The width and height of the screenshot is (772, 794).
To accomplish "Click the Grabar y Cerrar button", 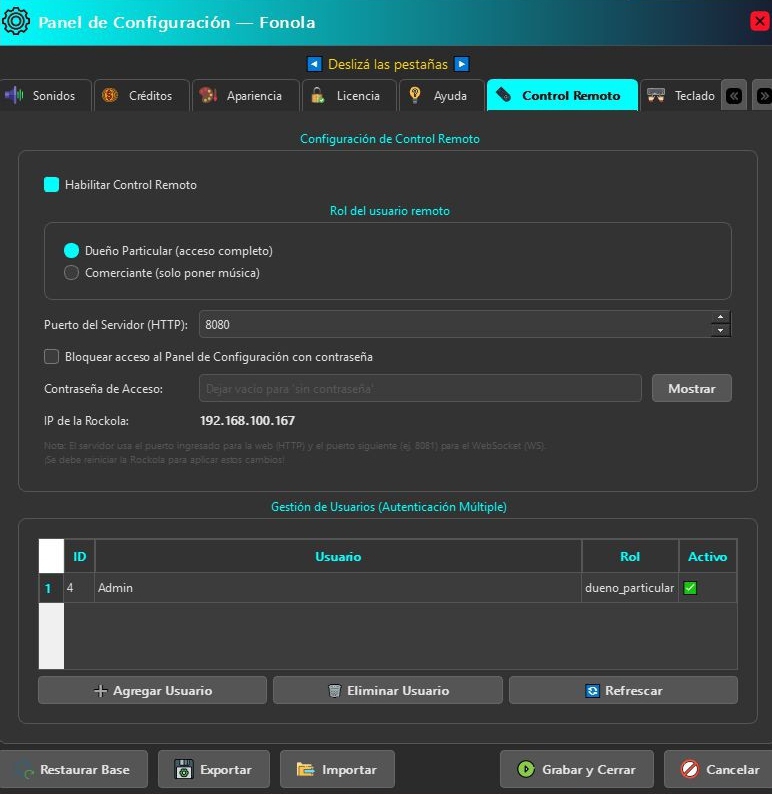I will [x=577, y=769].
